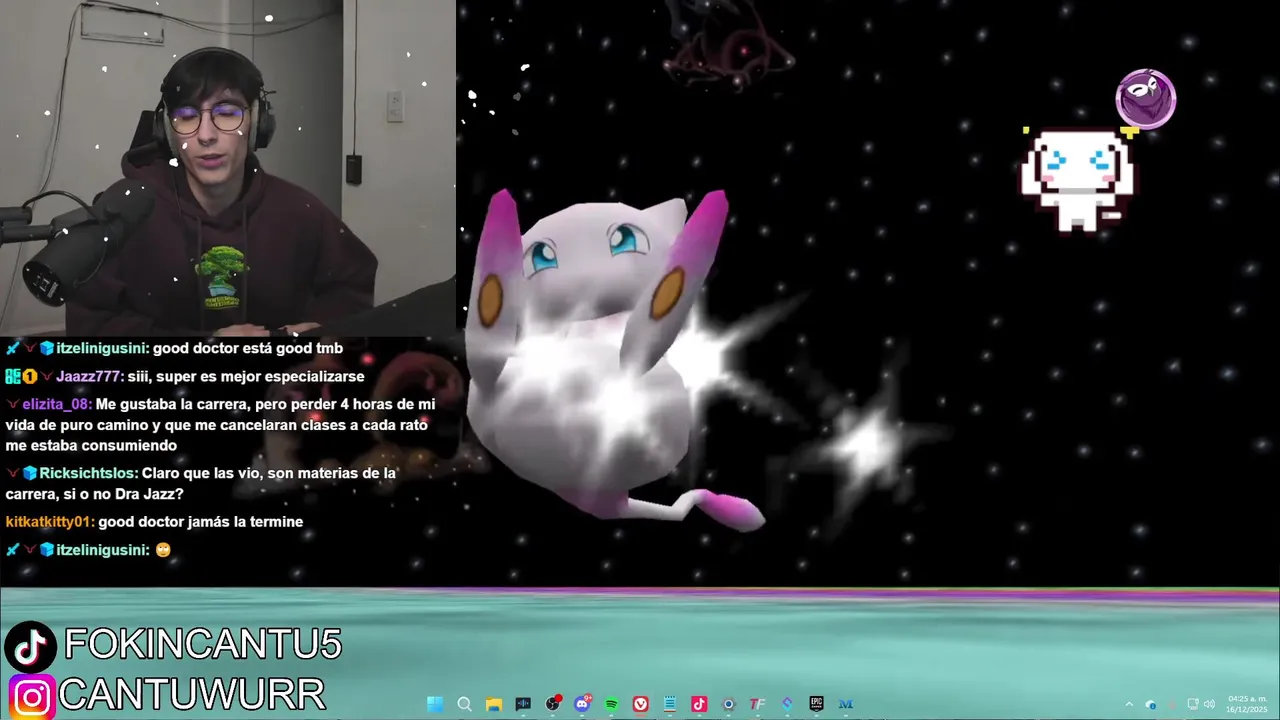Open Notepad from the taskbar
The image size is (1280, 720).
(670, 704)
